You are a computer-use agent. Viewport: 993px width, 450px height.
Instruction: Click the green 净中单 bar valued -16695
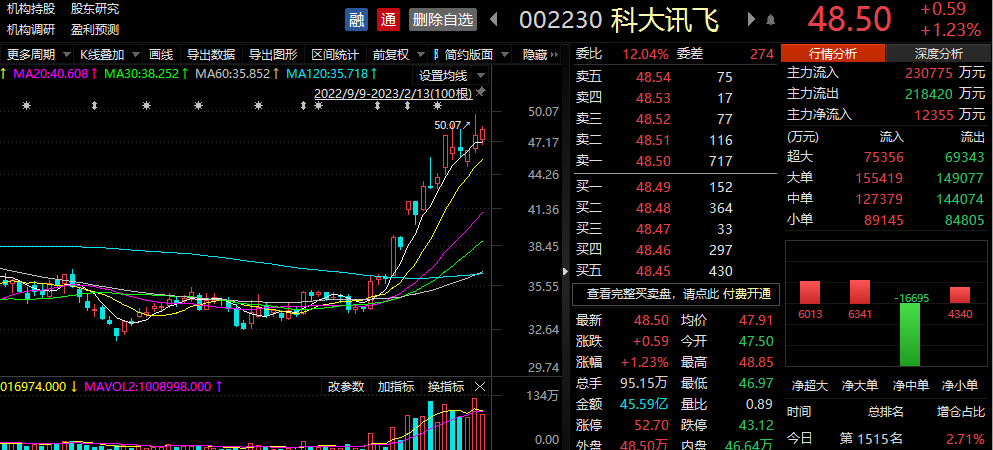[x=909, y=335]
